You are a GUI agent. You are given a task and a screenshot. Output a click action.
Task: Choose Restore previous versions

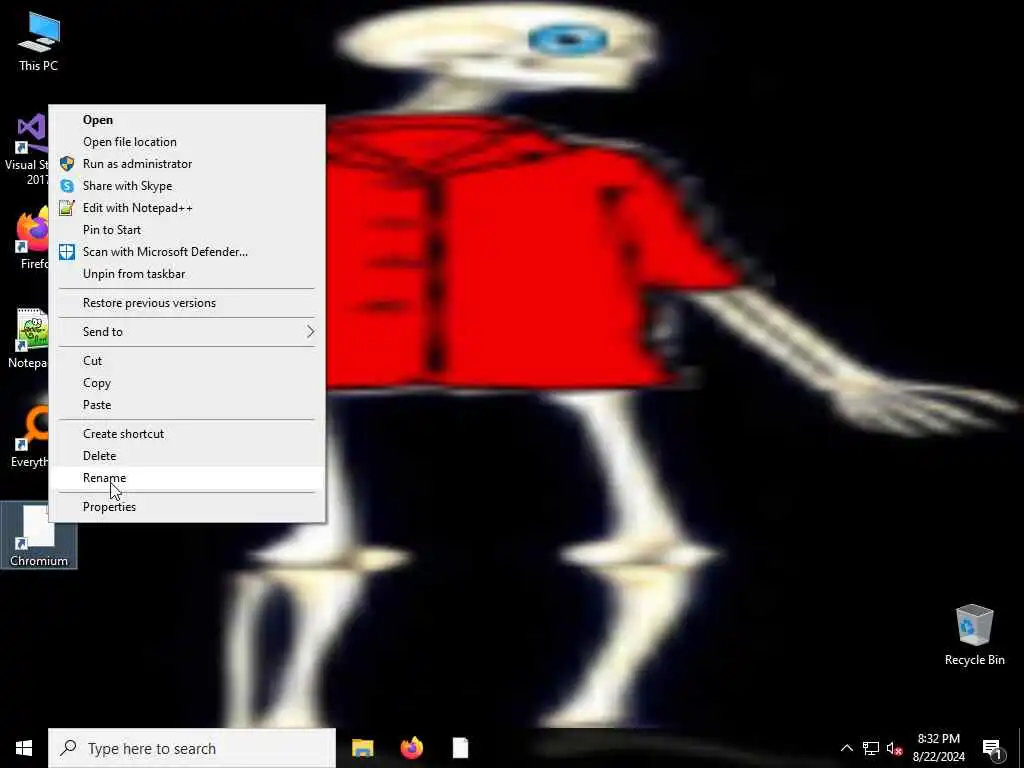(x=187, y=303)
